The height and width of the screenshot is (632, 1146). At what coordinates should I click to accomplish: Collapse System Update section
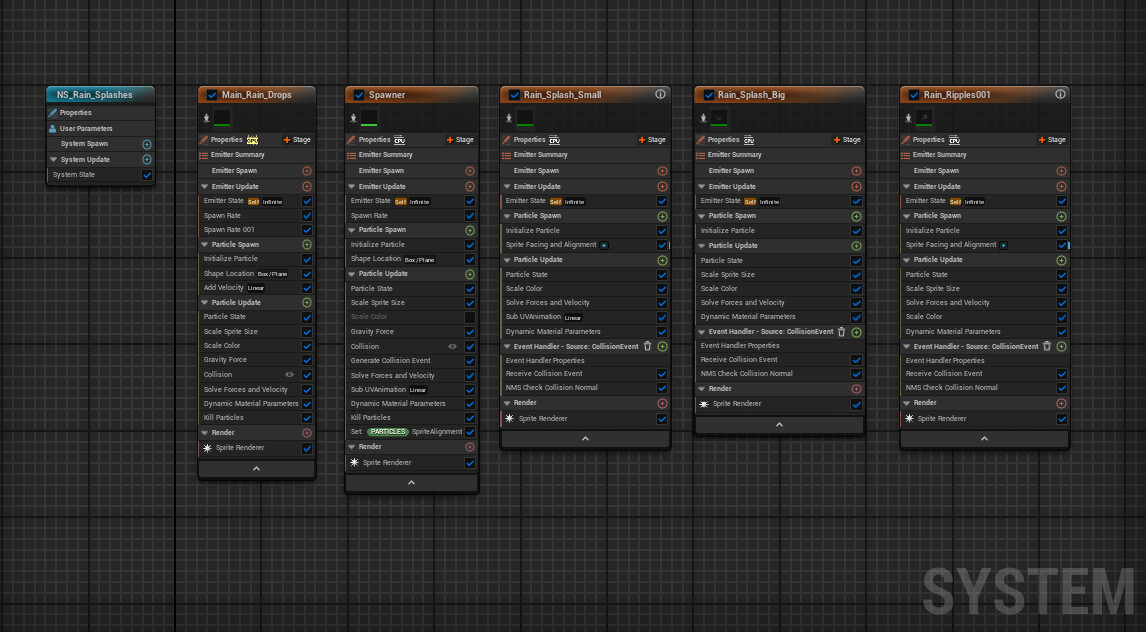[53, 159]
